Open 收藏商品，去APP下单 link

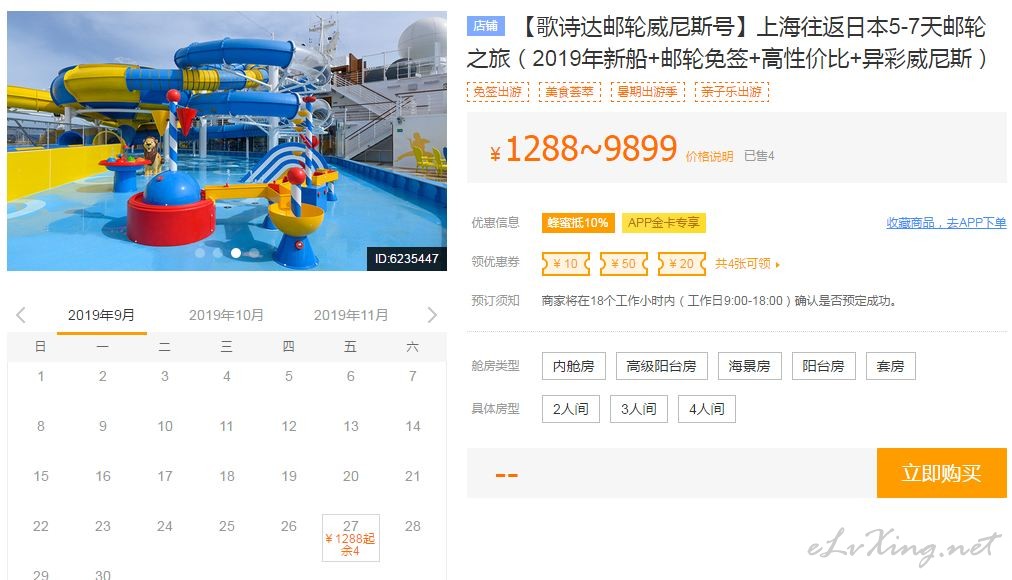point(946,223)
